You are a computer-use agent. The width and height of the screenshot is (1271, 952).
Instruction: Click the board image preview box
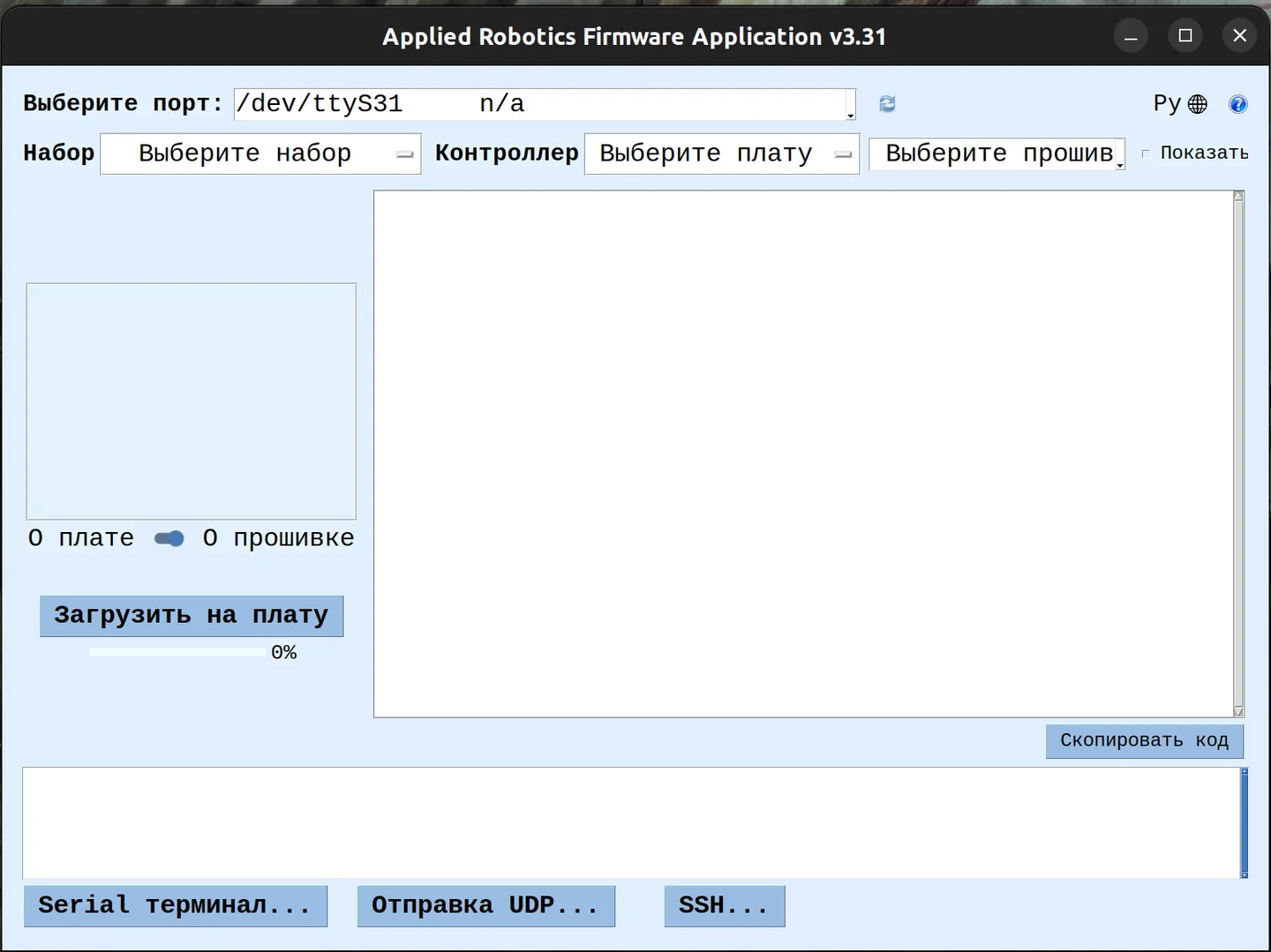(x=192, y=401)
